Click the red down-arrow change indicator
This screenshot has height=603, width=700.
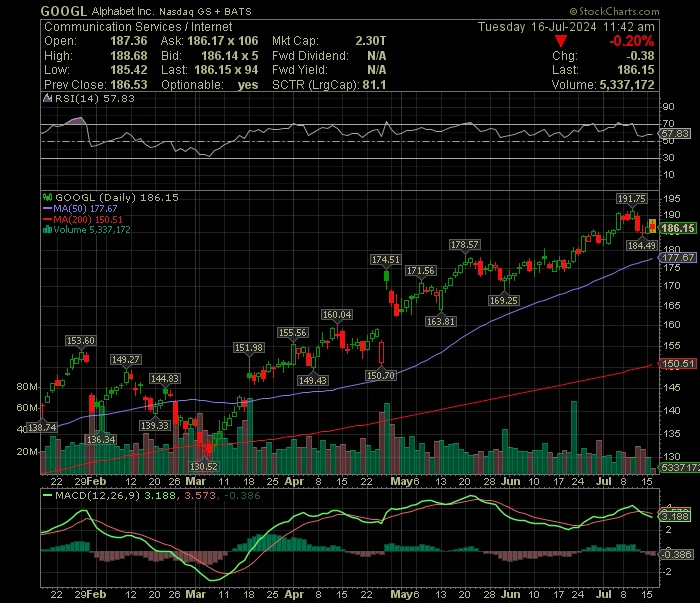tap(561, 41)
